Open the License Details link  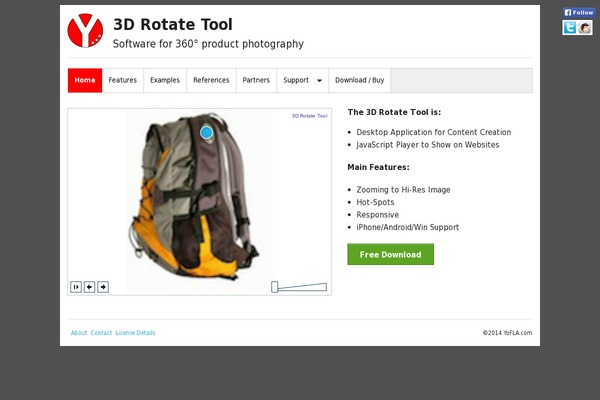(135, 333)
